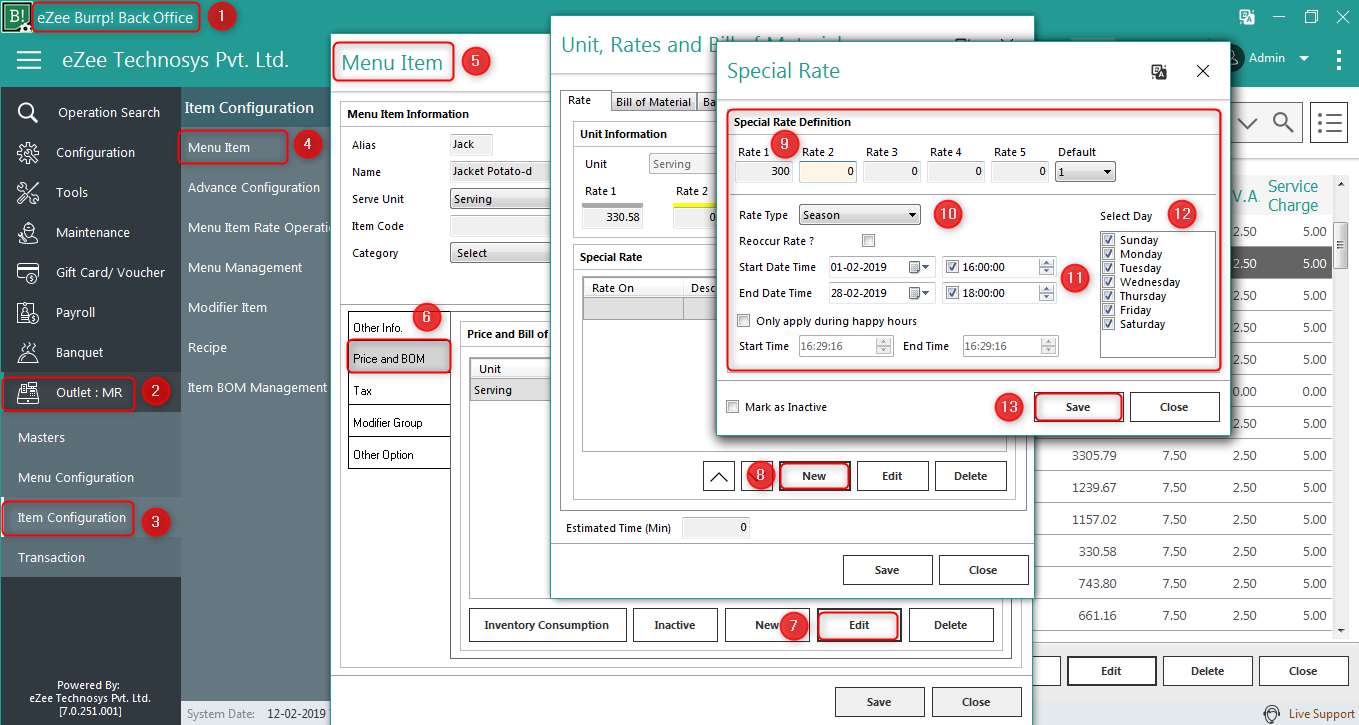Click the eZee Burrp! app logo
This screenshot has width=1359, height=725.
click(16, 17)
